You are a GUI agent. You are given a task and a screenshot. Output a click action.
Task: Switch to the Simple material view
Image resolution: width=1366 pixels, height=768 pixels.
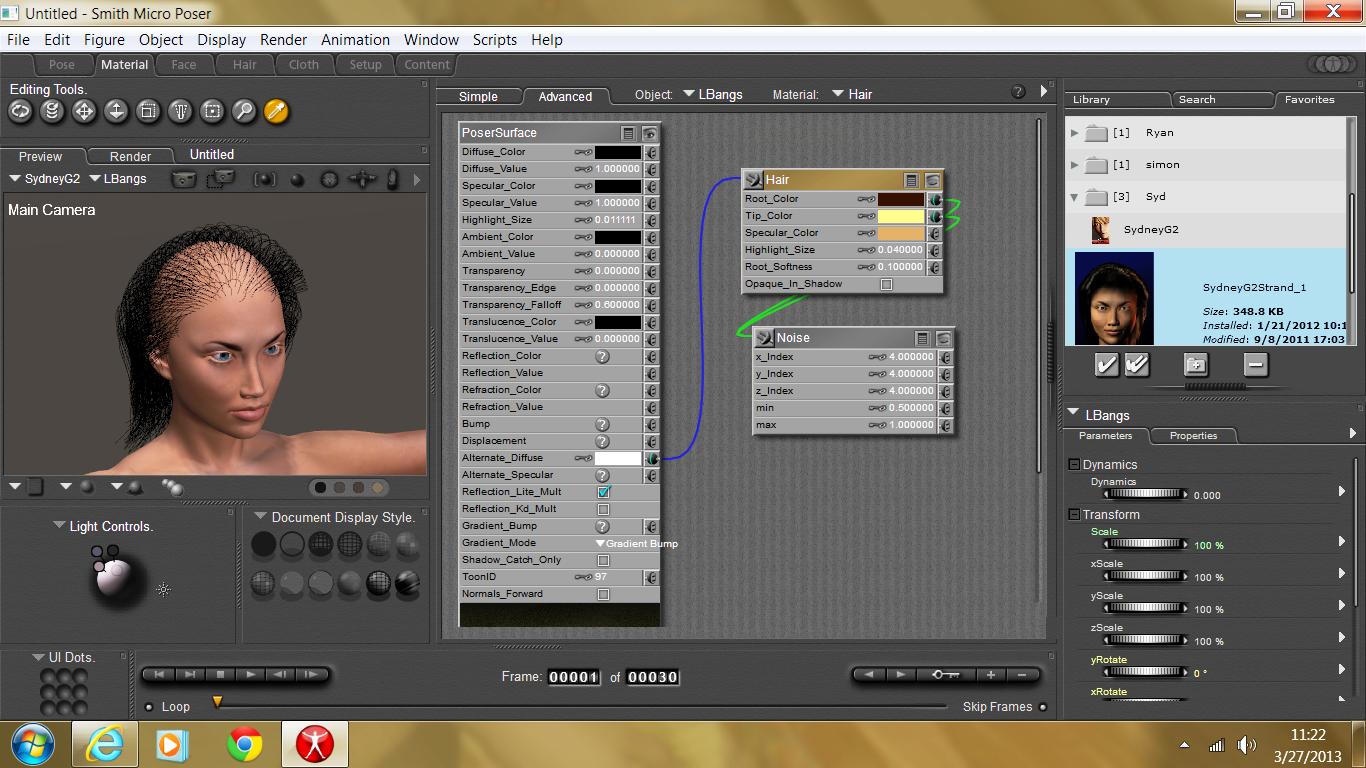[x=478, y=97]
